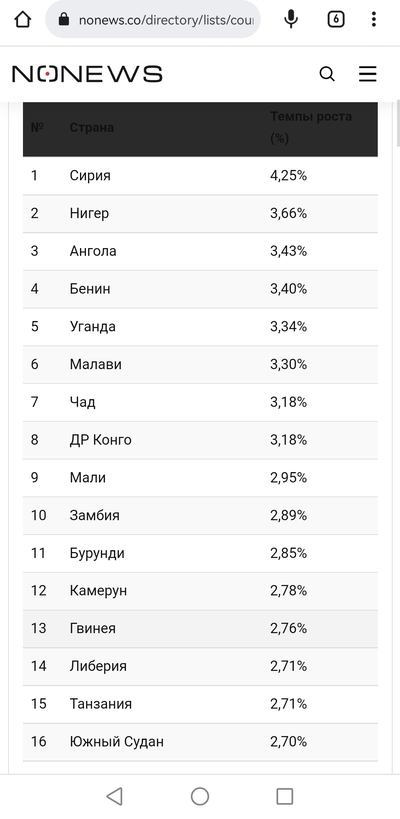Click the № column header

click(x=37, y=127)
